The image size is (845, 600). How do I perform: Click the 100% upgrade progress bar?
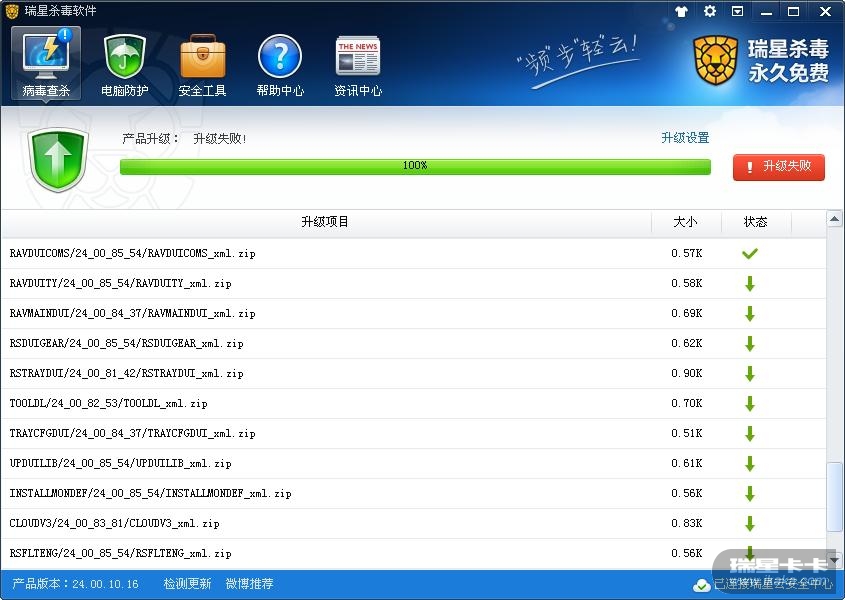(x=415, y=167)
